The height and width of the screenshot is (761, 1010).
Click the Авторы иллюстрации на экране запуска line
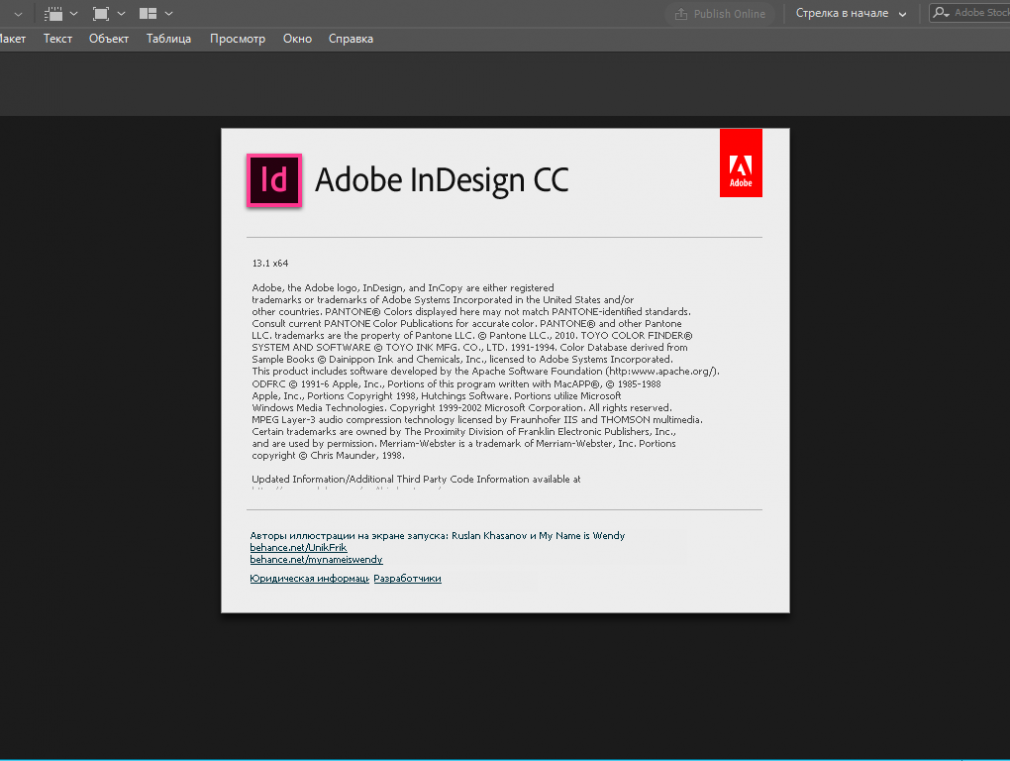[x=437, y=535]
